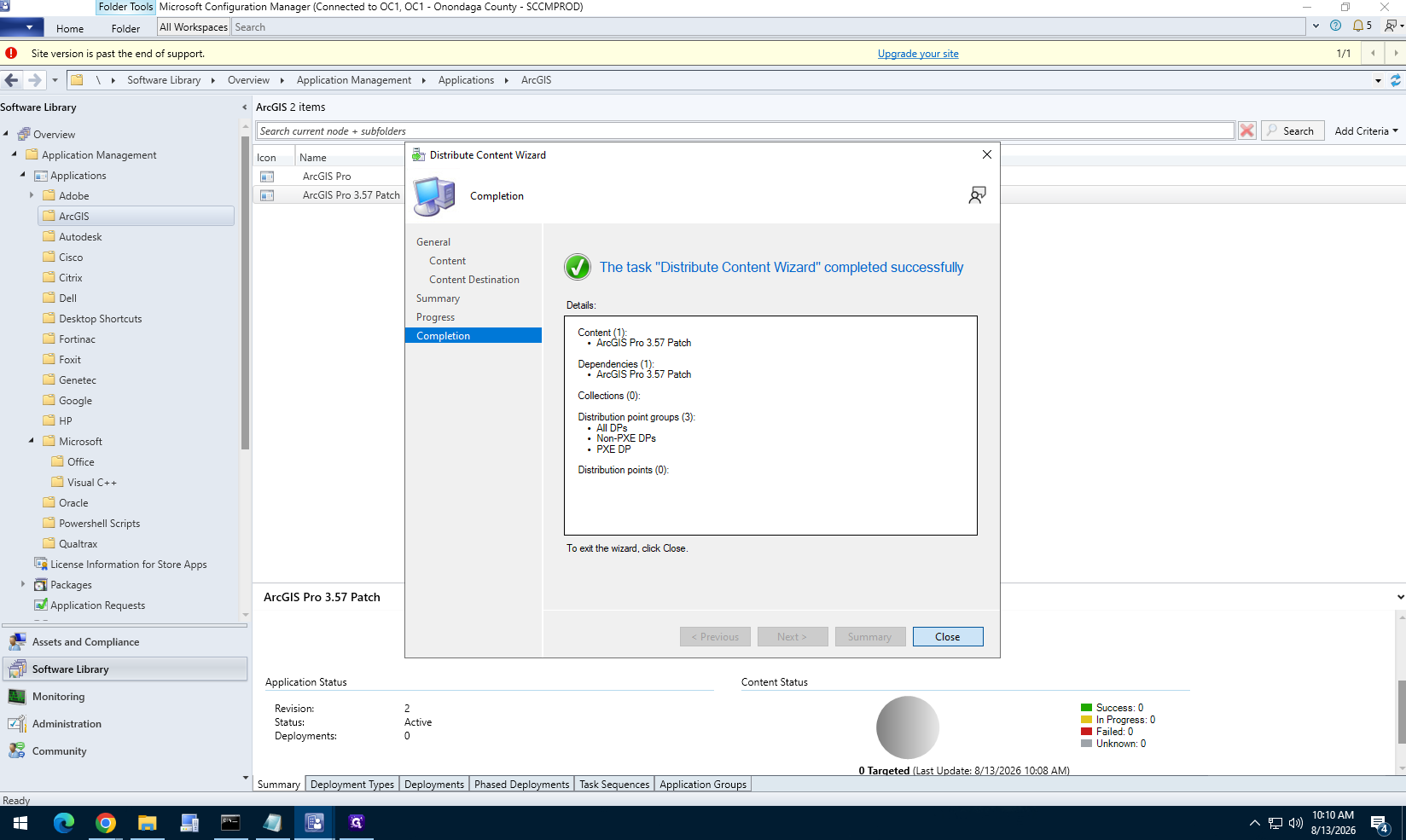Open the search box dropdown arrow
Screen dimensions: 1406x840
point(1316,26)
